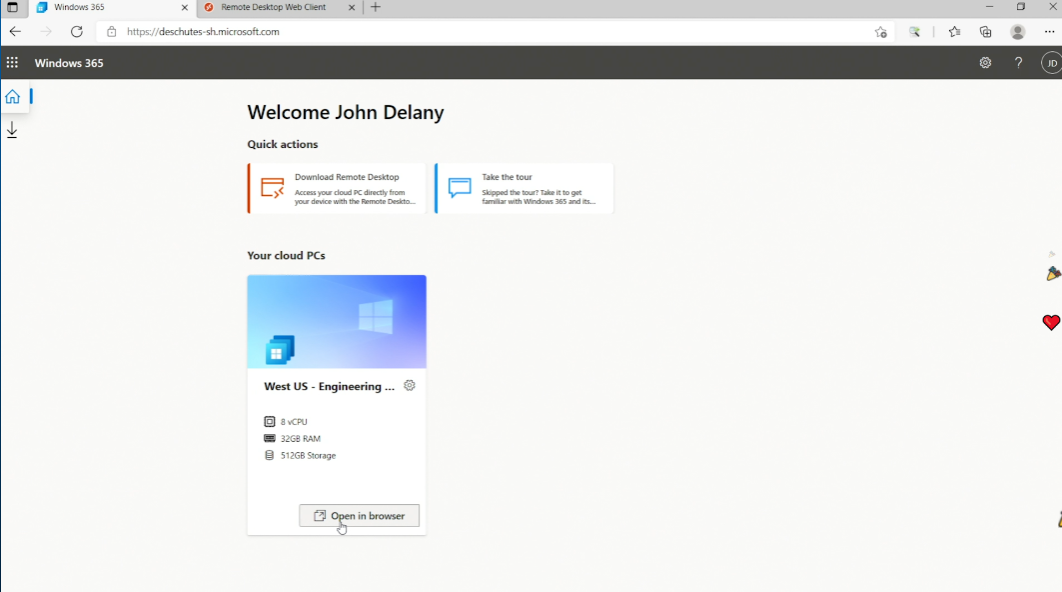This screenshot has height=592, width=1062.
Task: Switch to Remote Desktop Web Client tab
Action: tap(280, 7)
